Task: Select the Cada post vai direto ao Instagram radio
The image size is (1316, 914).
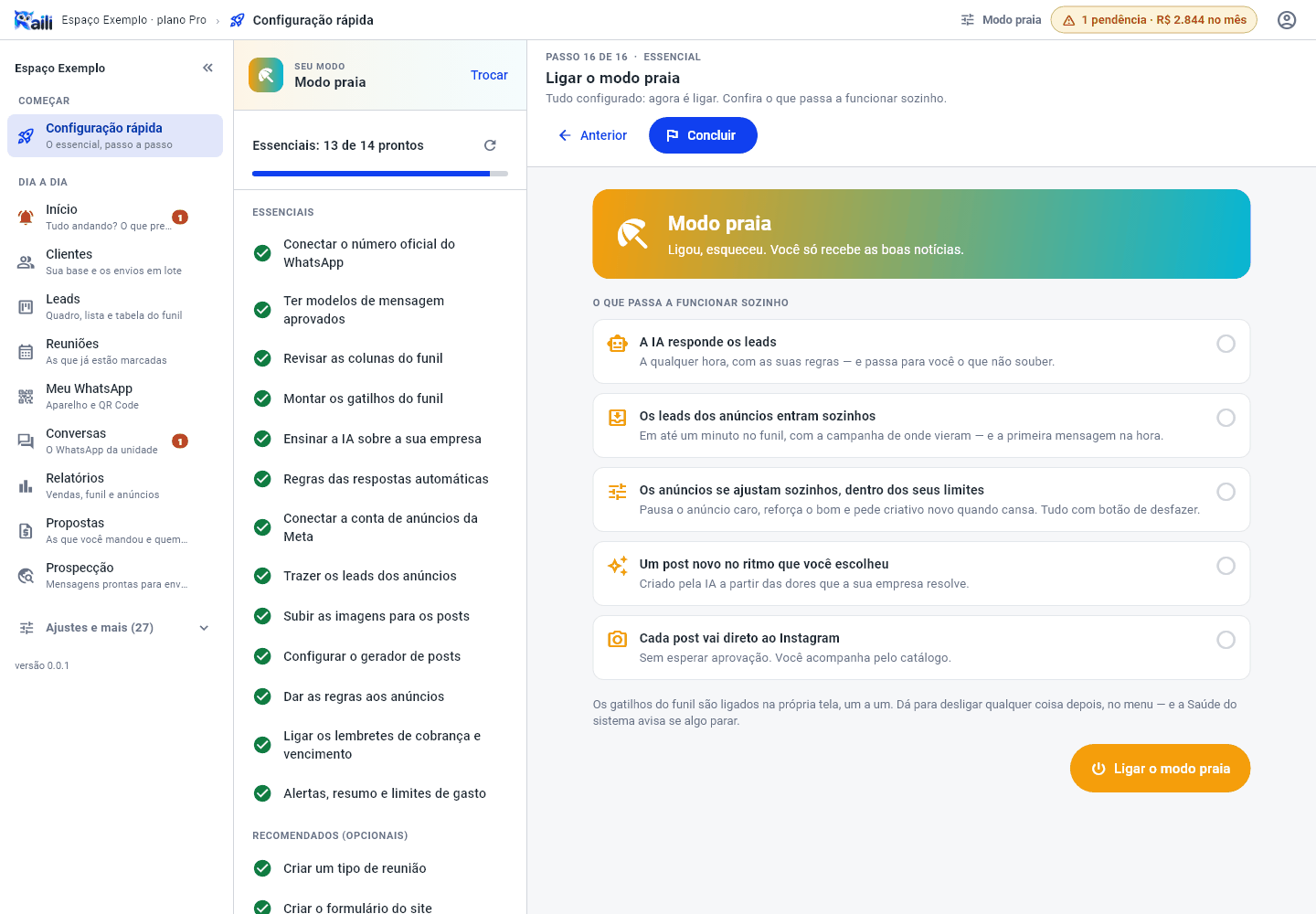Action: pyautogui.click(x=1226, y=640)
